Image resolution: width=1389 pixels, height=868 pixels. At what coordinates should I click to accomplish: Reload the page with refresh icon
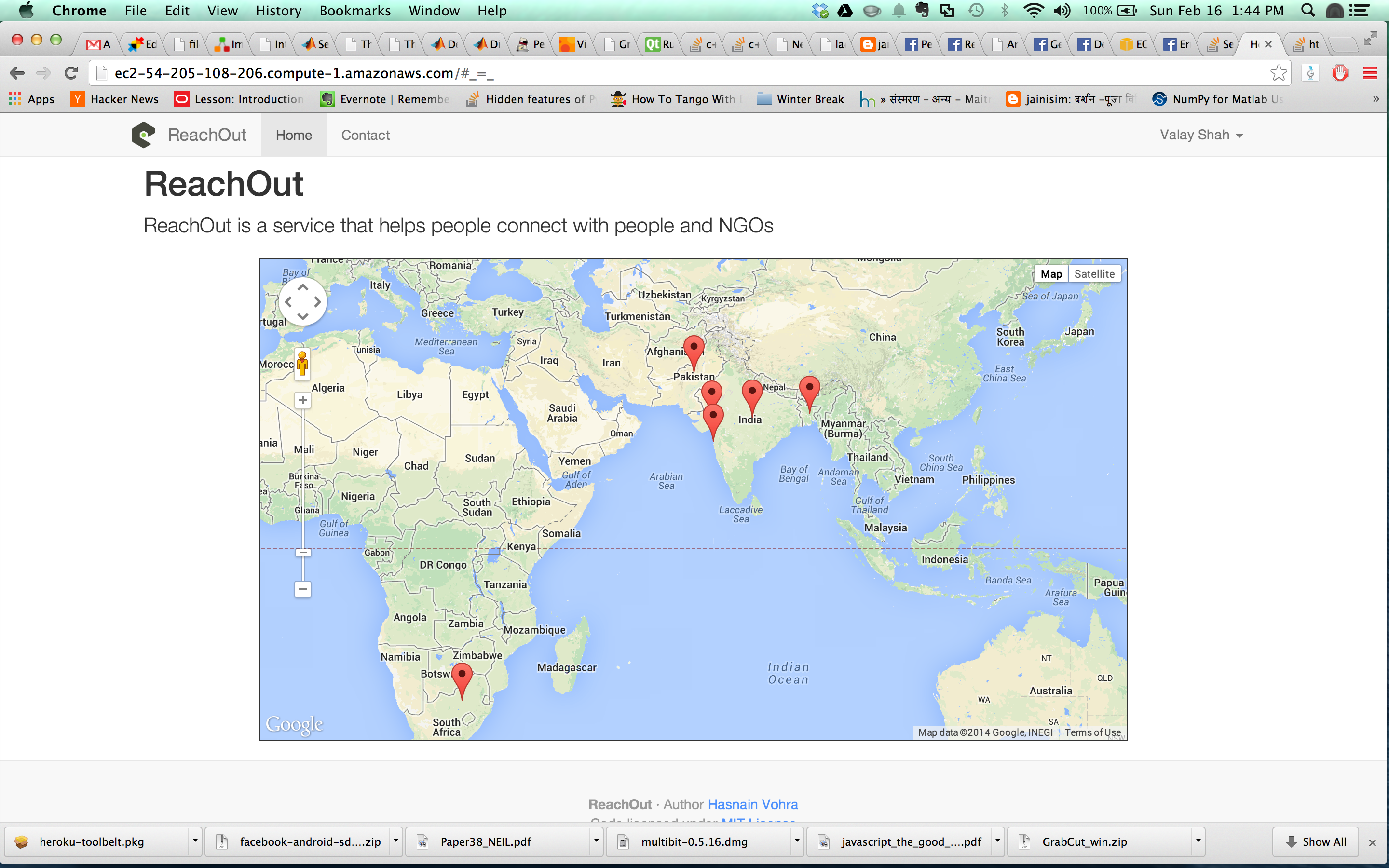coord(71,73)
